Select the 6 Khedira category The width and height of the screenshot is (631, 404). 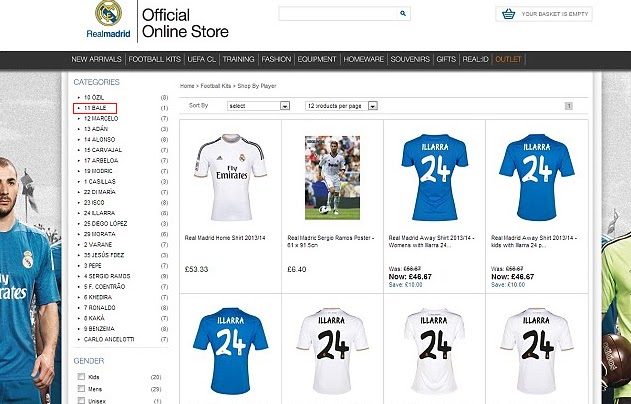tap(98, 297)
